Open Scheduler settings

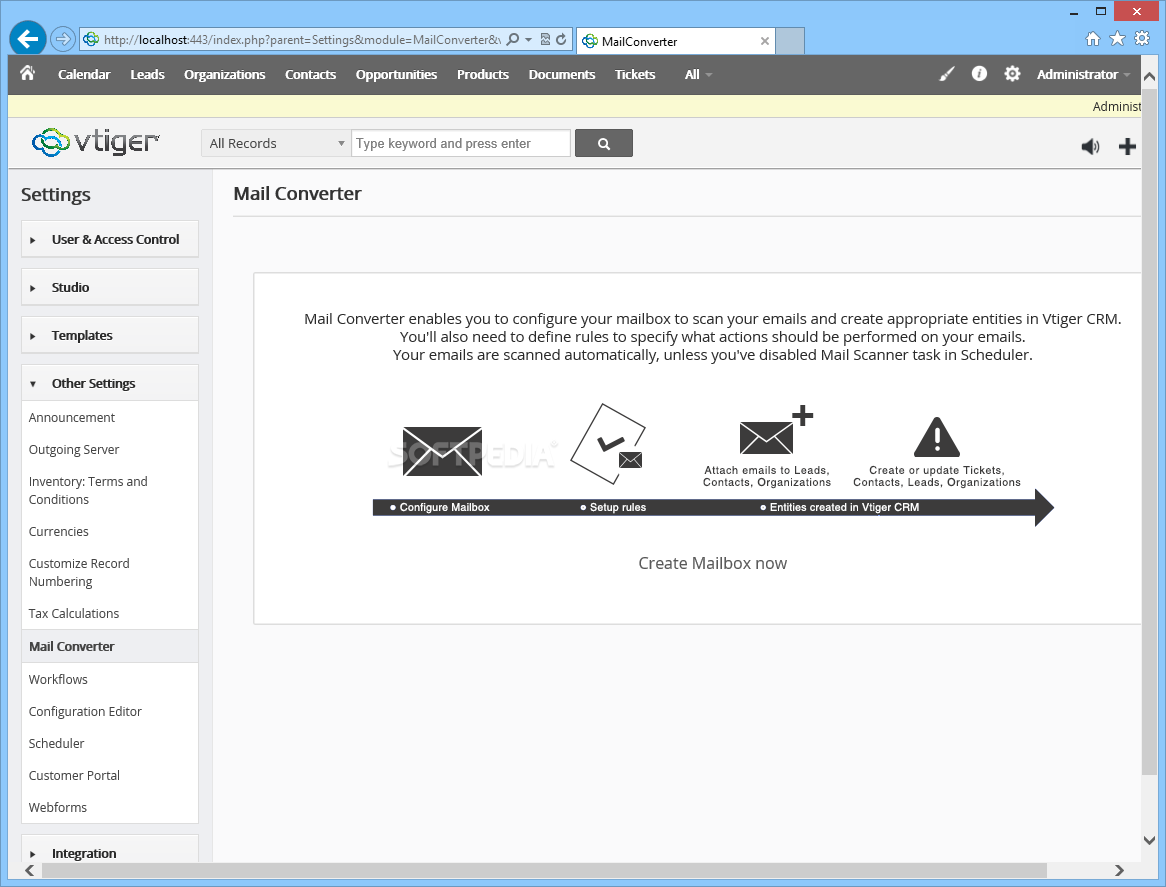(57, 744)
